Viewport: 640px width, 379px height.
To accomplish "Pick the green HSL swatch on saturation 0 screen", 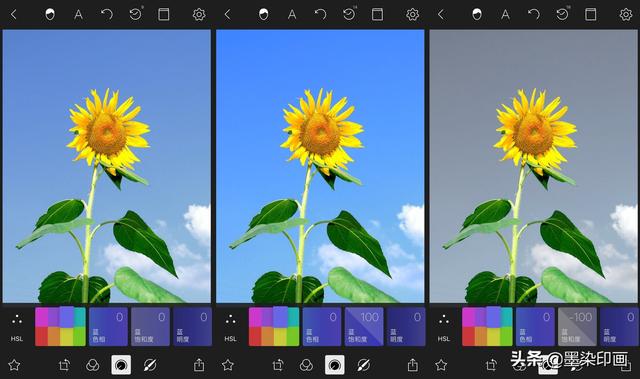I will [x=80, y=336].
